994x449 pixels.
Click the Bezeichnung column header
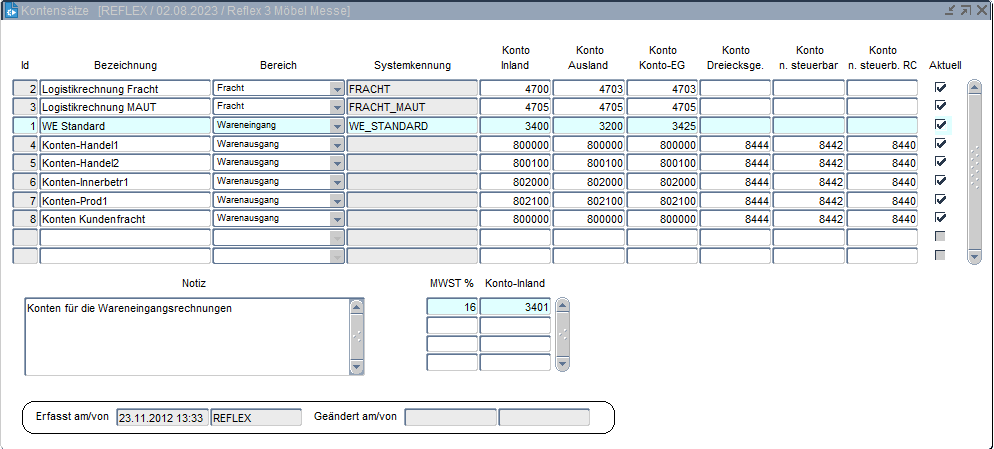coord(126,66)
